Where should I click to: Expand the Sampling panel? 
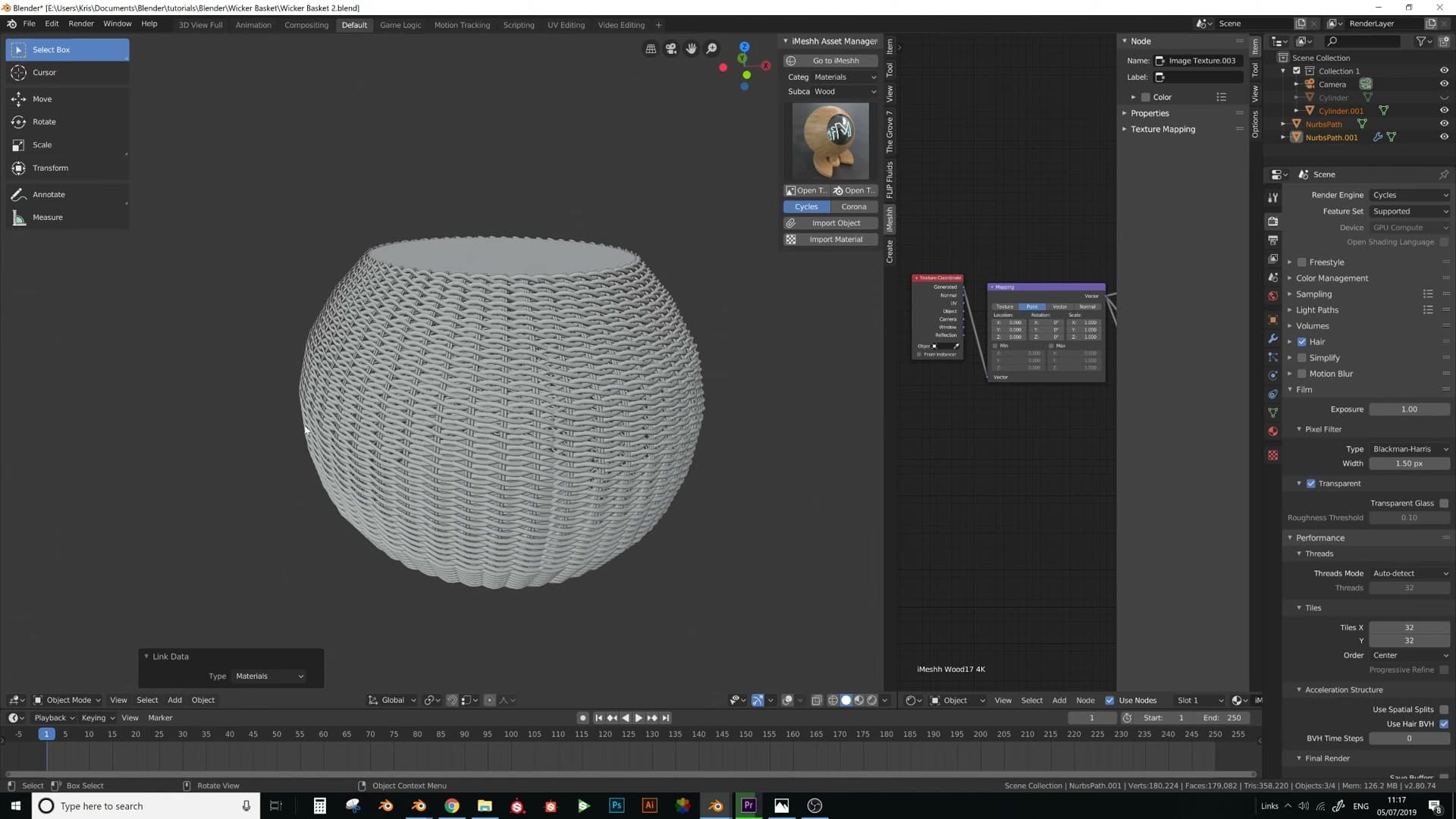pyautogui.click(x=1313, y=294)
